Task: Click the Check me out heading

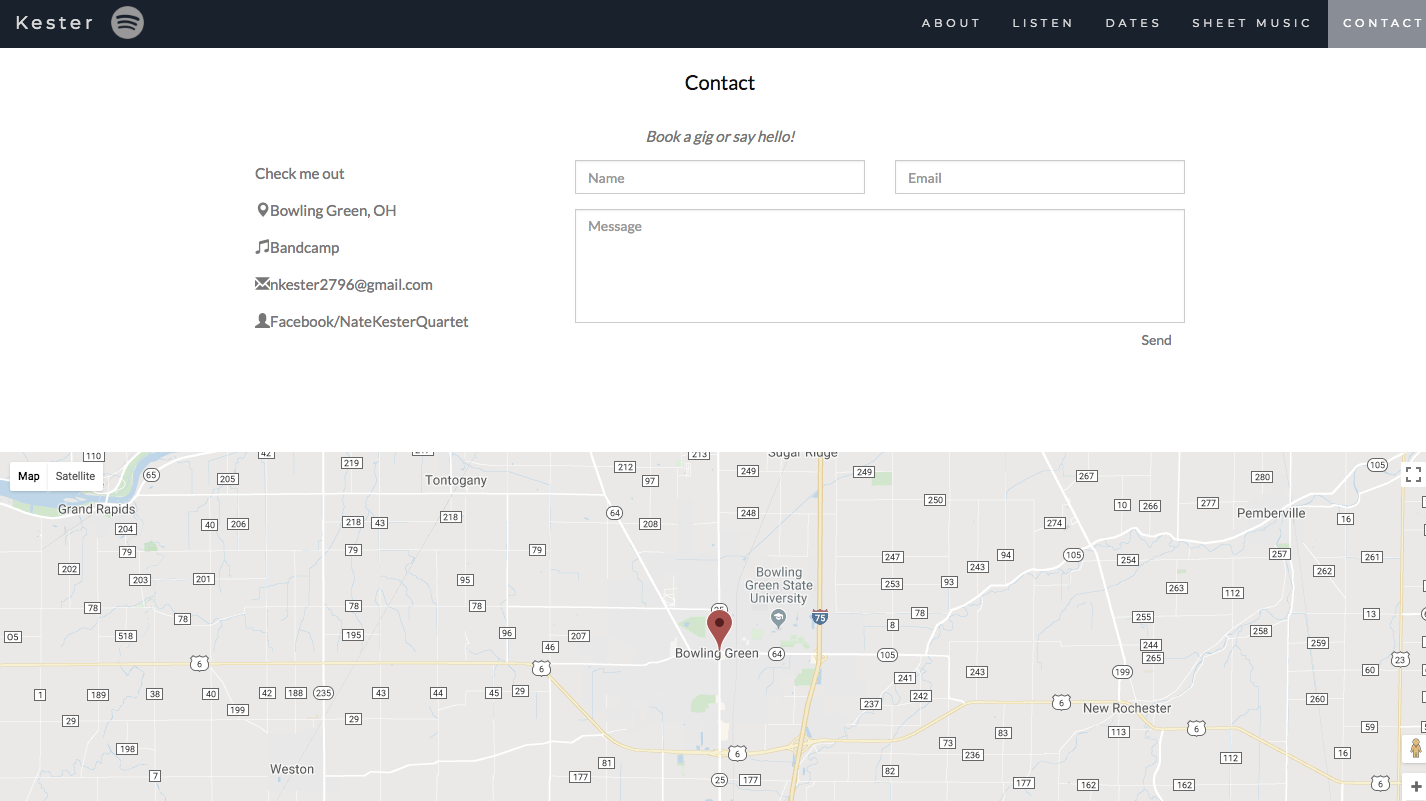Action: point(299,174)
